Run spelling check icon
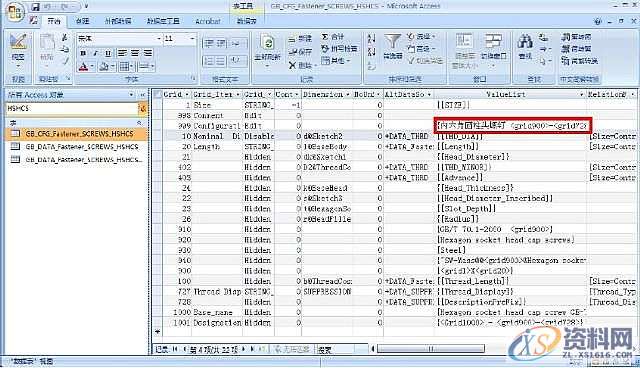This screenshot has width=640, height=368. pyautogui.click(x=325, y=49)
